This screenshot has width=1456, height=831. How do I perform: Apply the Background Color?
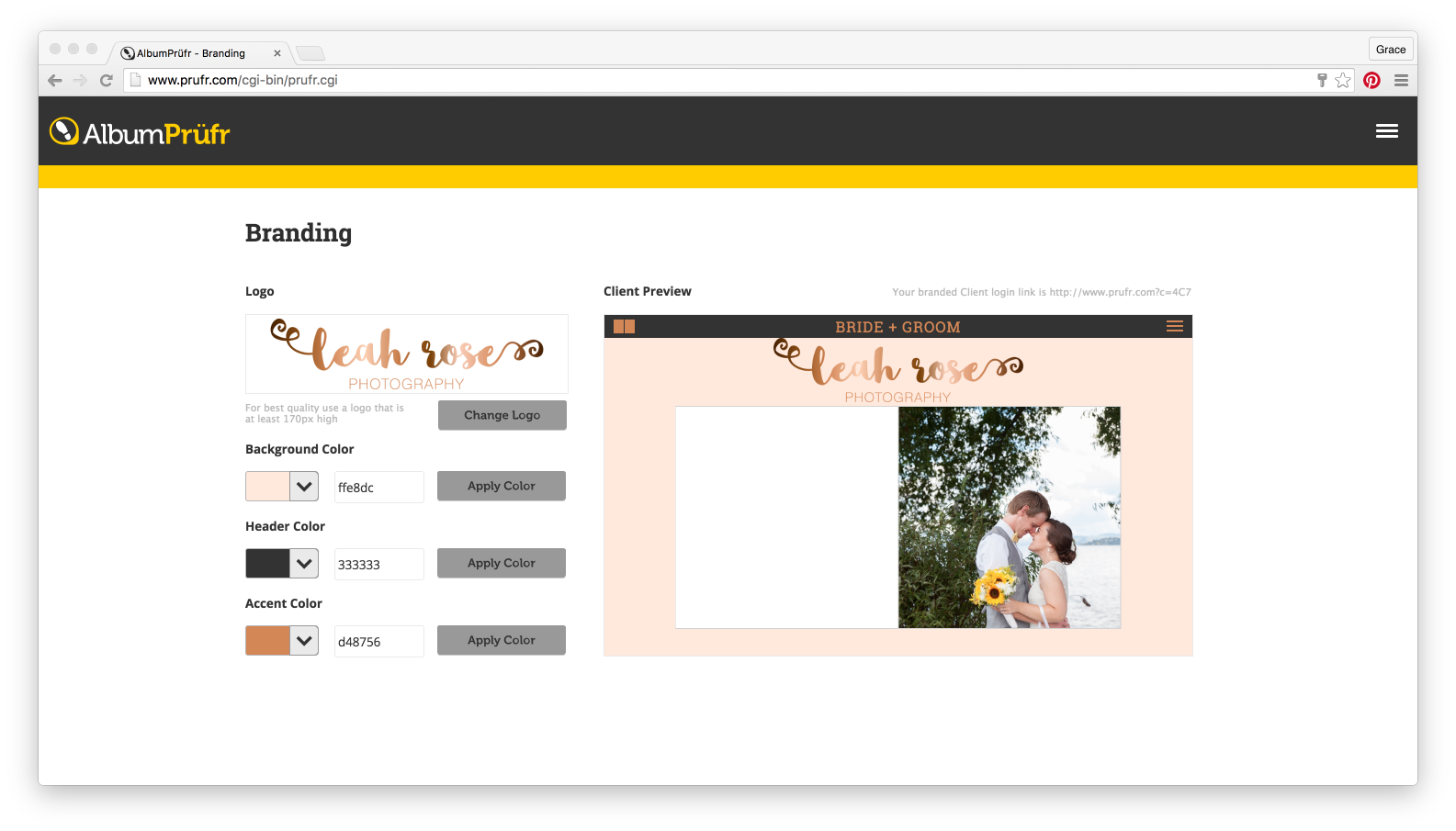[501, 486]
